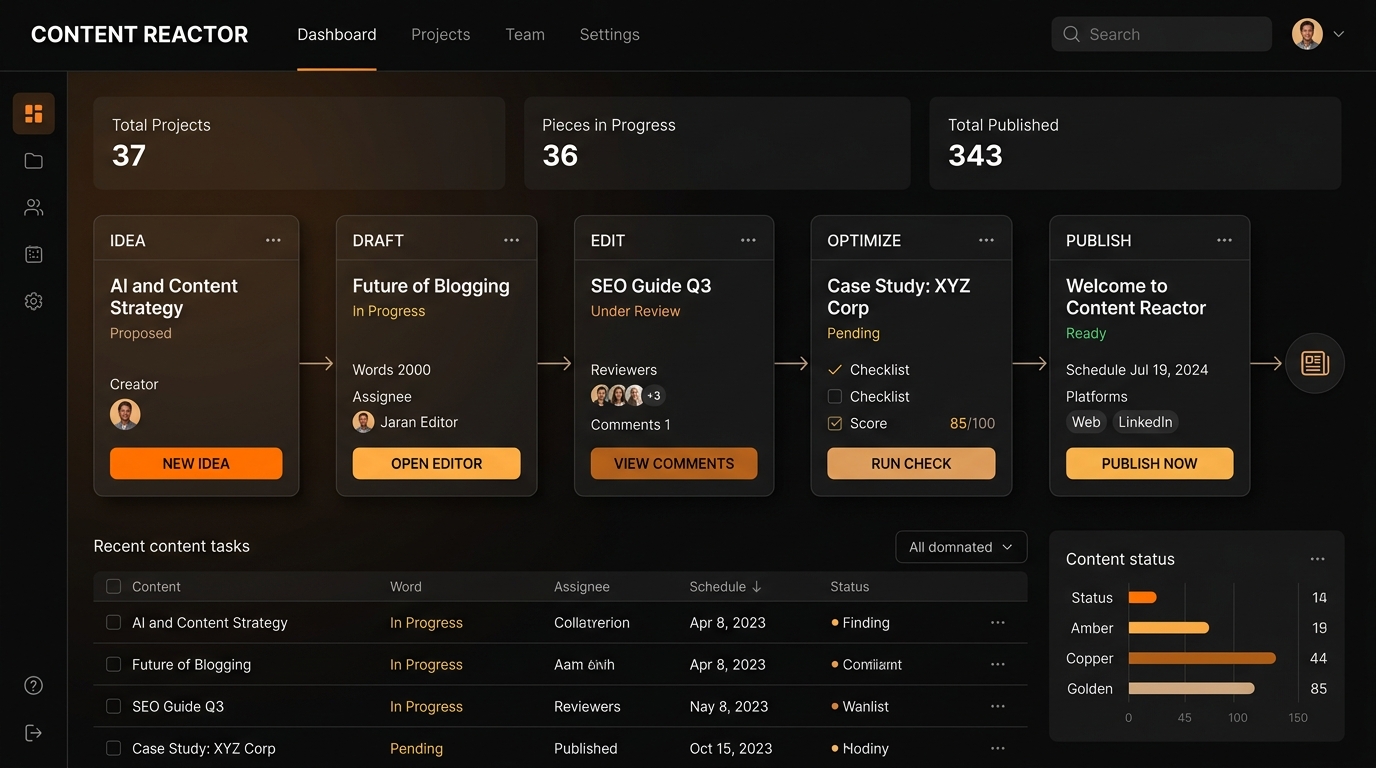This screenshot has width=1376, height=768.
Task: Sort by the Content column header
Action: (157, 587)
